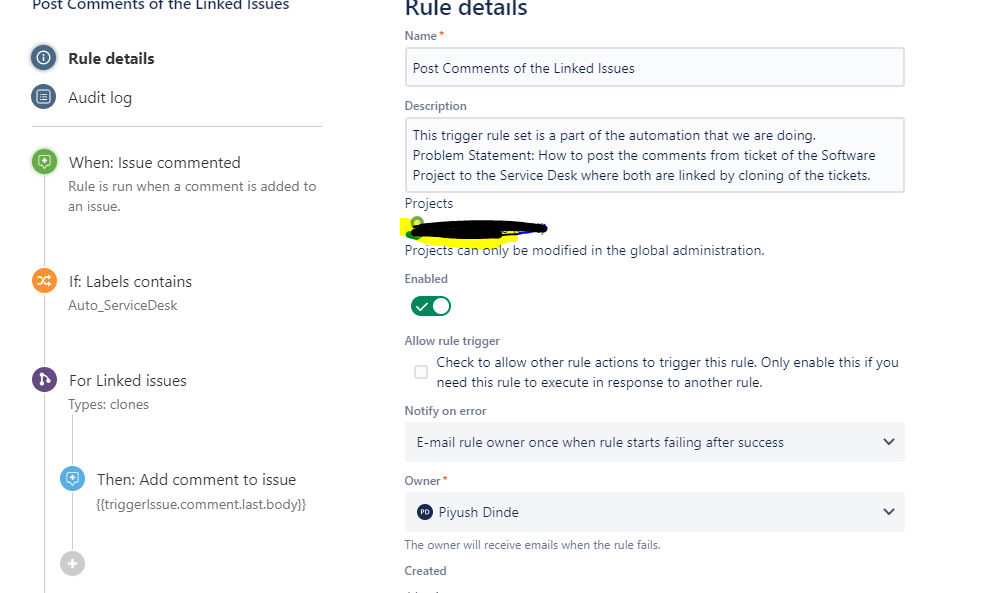This screenshot has height=593, width=994.
Task: Edit the Description text area
Action: click(x=654, y=155)
